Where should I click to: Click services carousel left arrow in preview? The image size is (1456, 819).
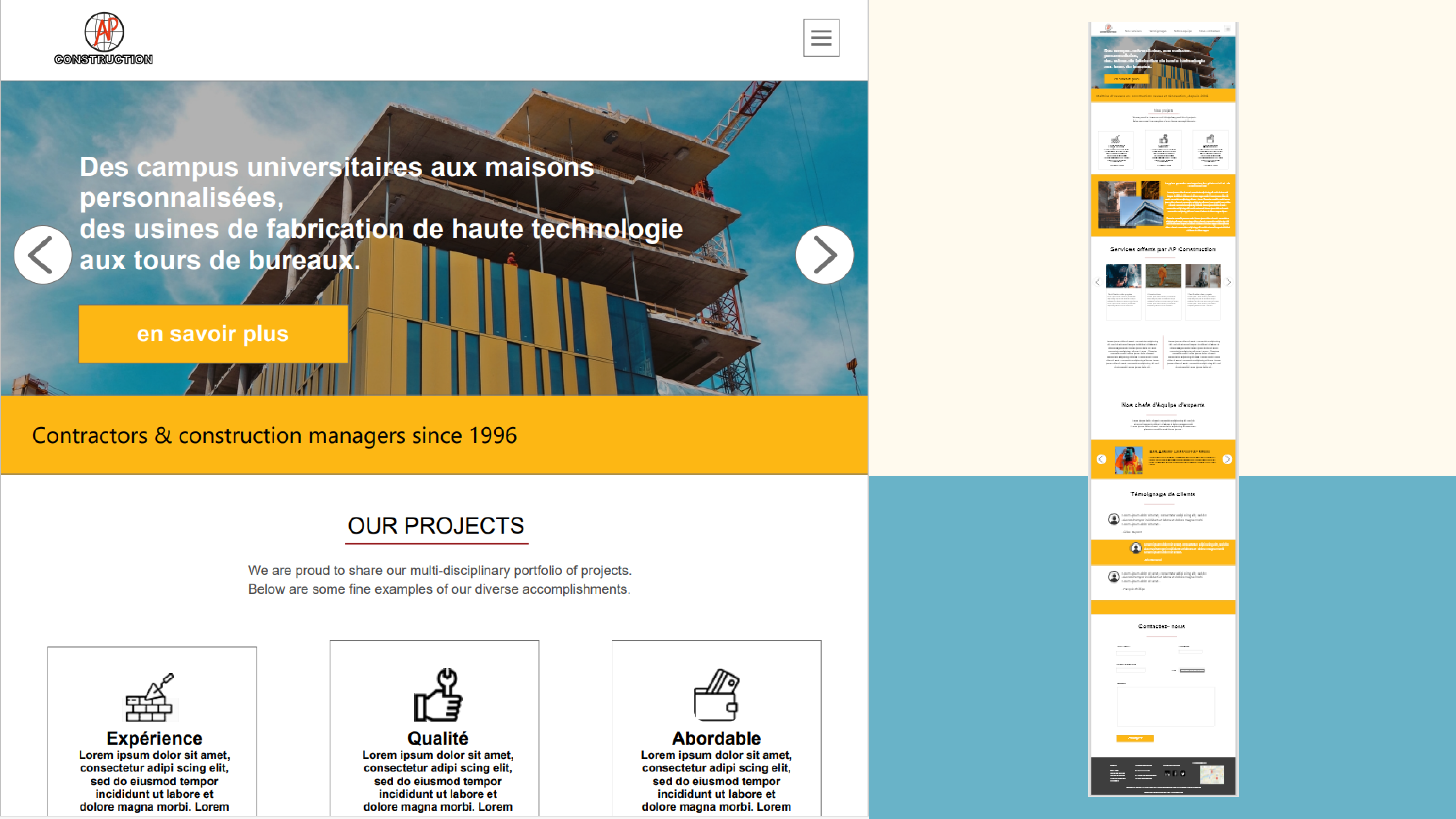pos(1098,281)
